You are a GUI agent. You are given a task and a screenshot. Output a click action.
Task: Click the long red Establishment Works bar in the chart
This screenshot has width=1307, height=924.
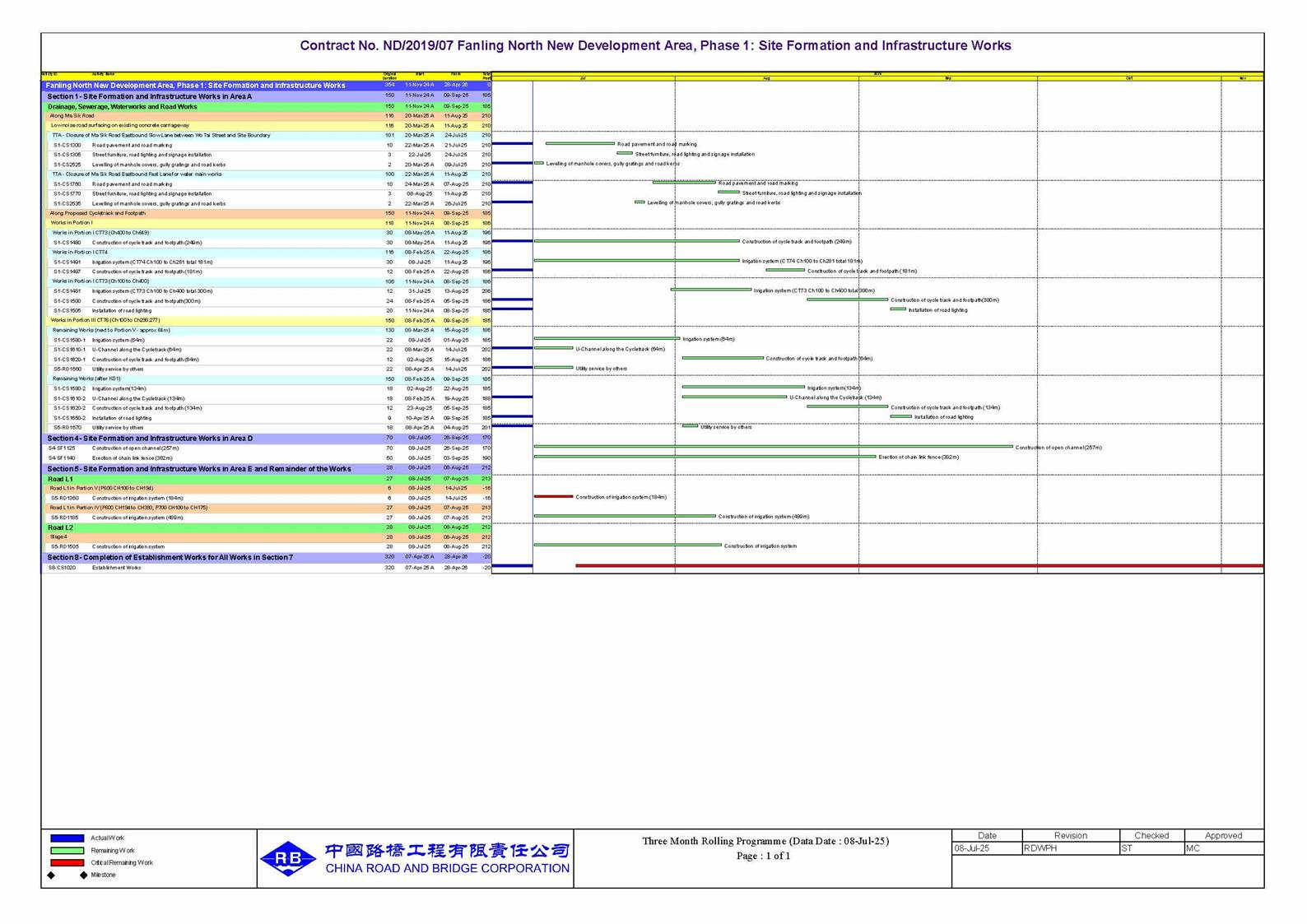coord(919,566)
